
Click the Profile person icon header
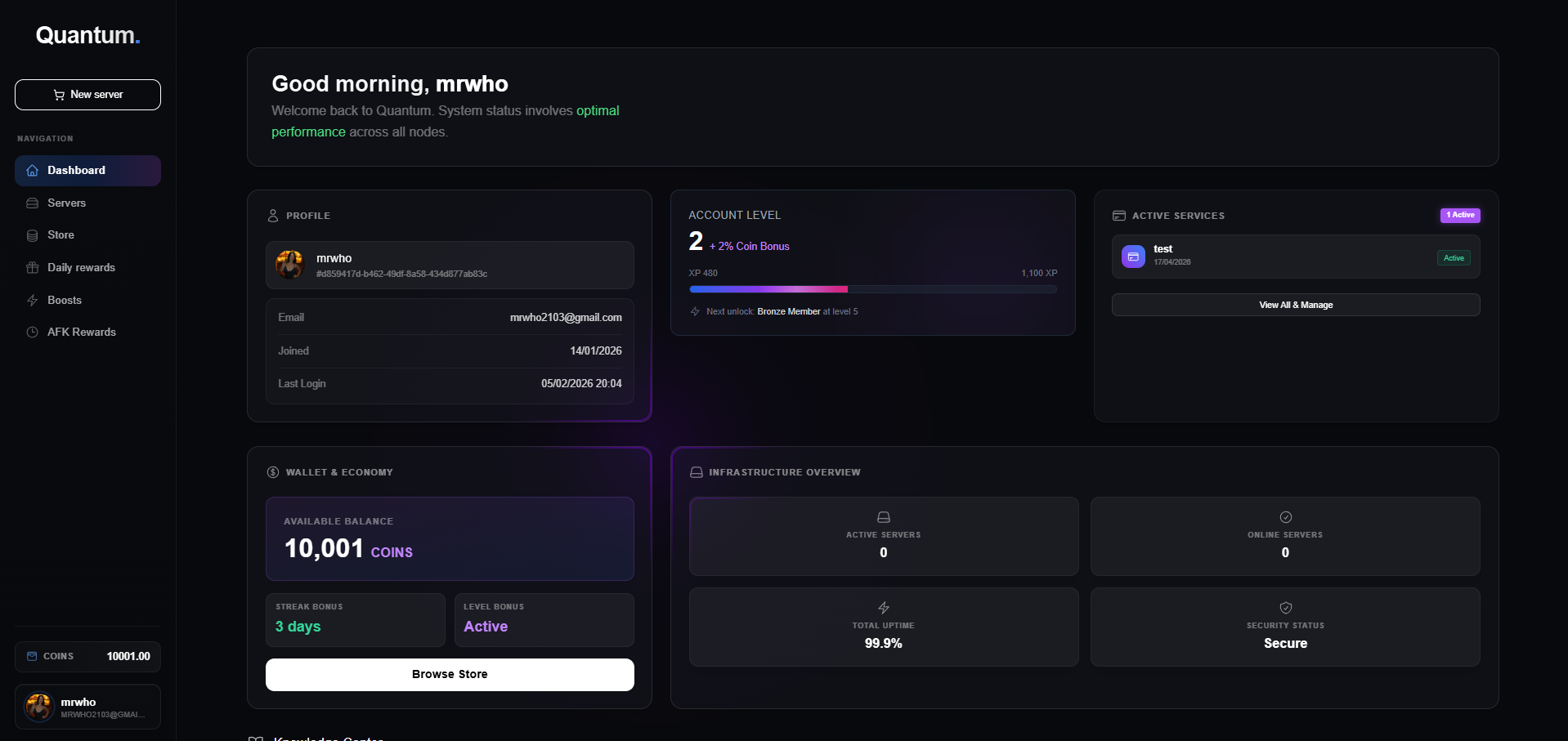[273, 215]
